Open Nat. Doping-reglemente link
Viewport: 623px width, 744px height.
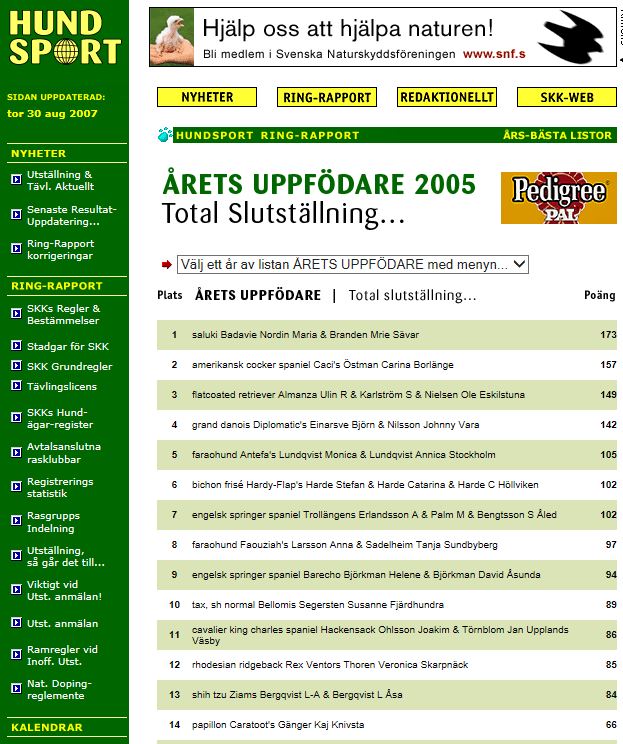(x=59, y=689)
